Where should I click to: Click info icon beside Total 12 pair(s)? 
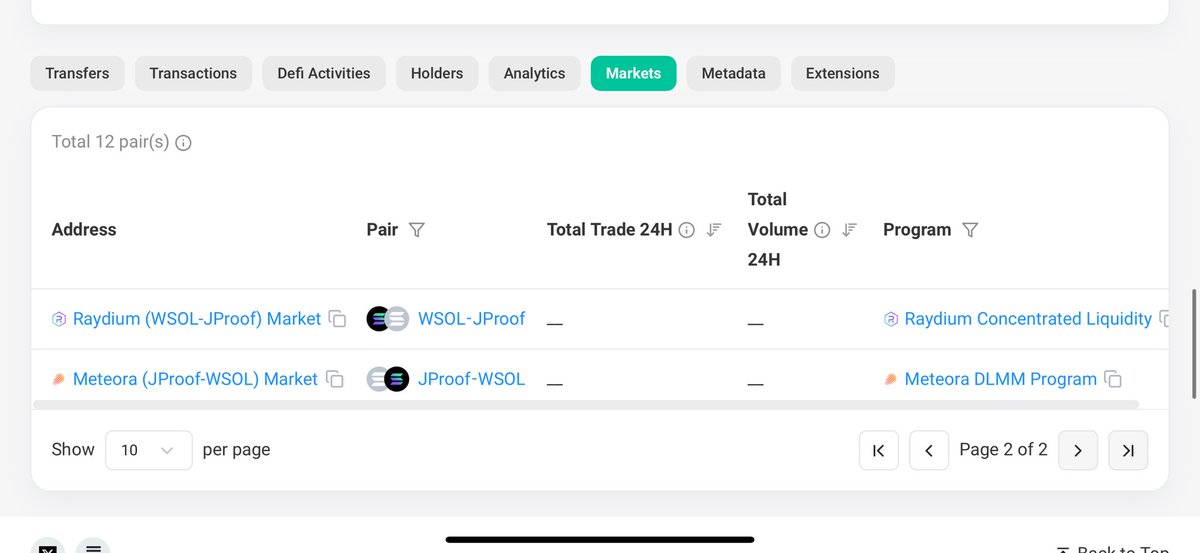tap(183, 142)
